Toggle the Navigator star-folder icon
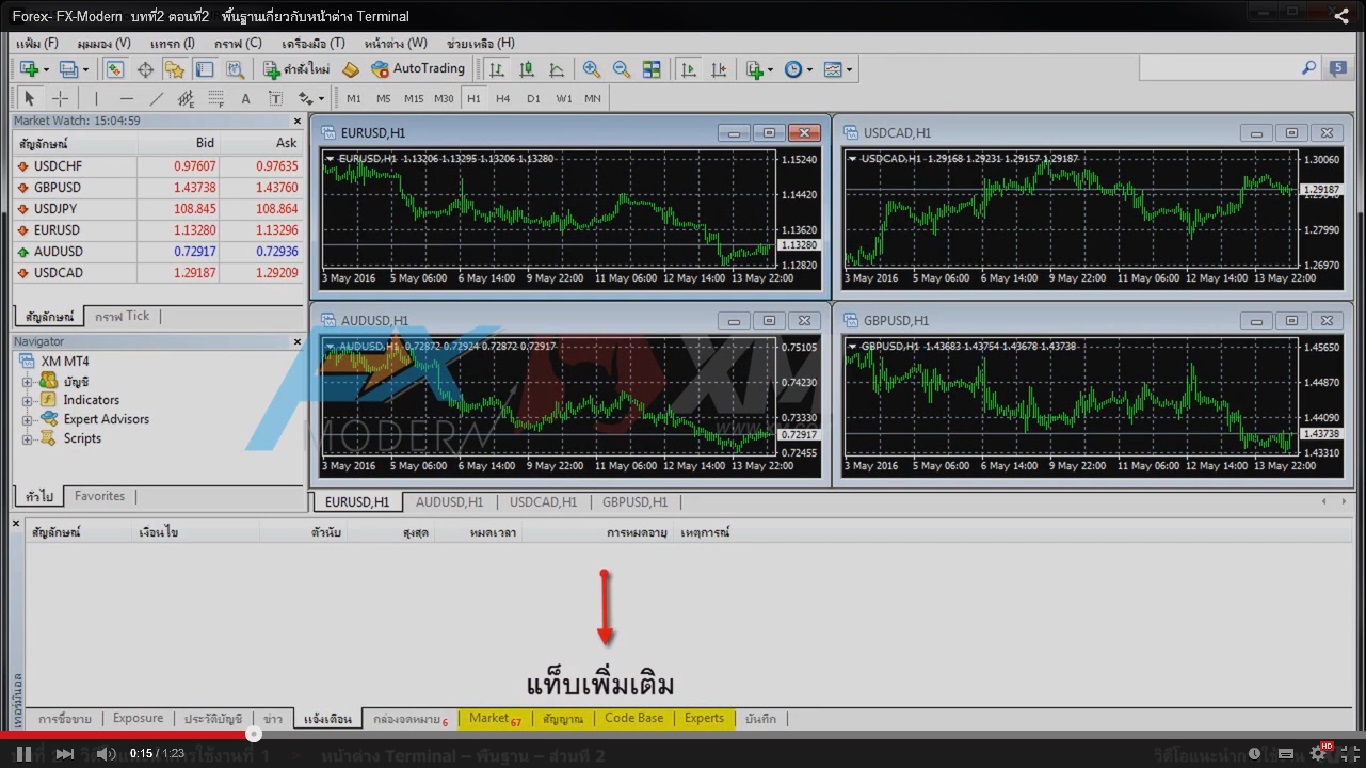Screen dimensions: 1366x768 tap(174, 69)
